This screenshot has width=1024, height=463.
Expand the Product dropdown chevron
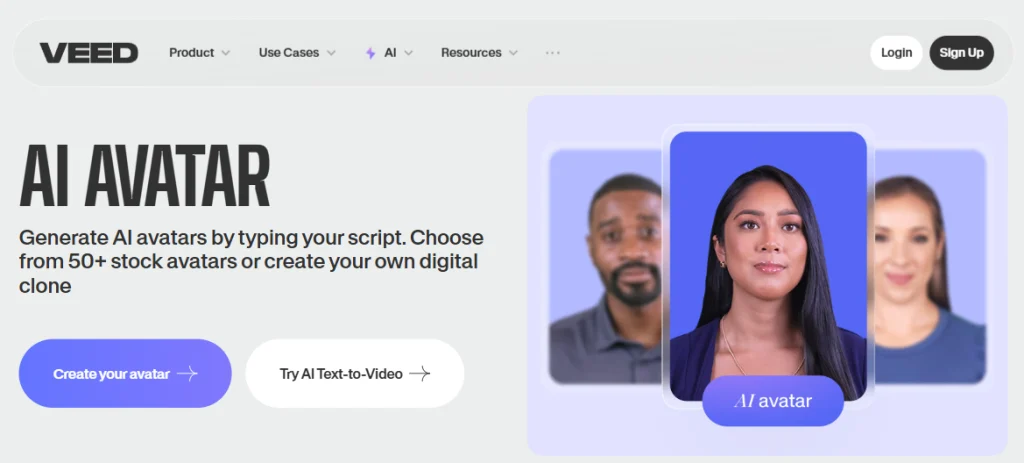coord(226,53)
